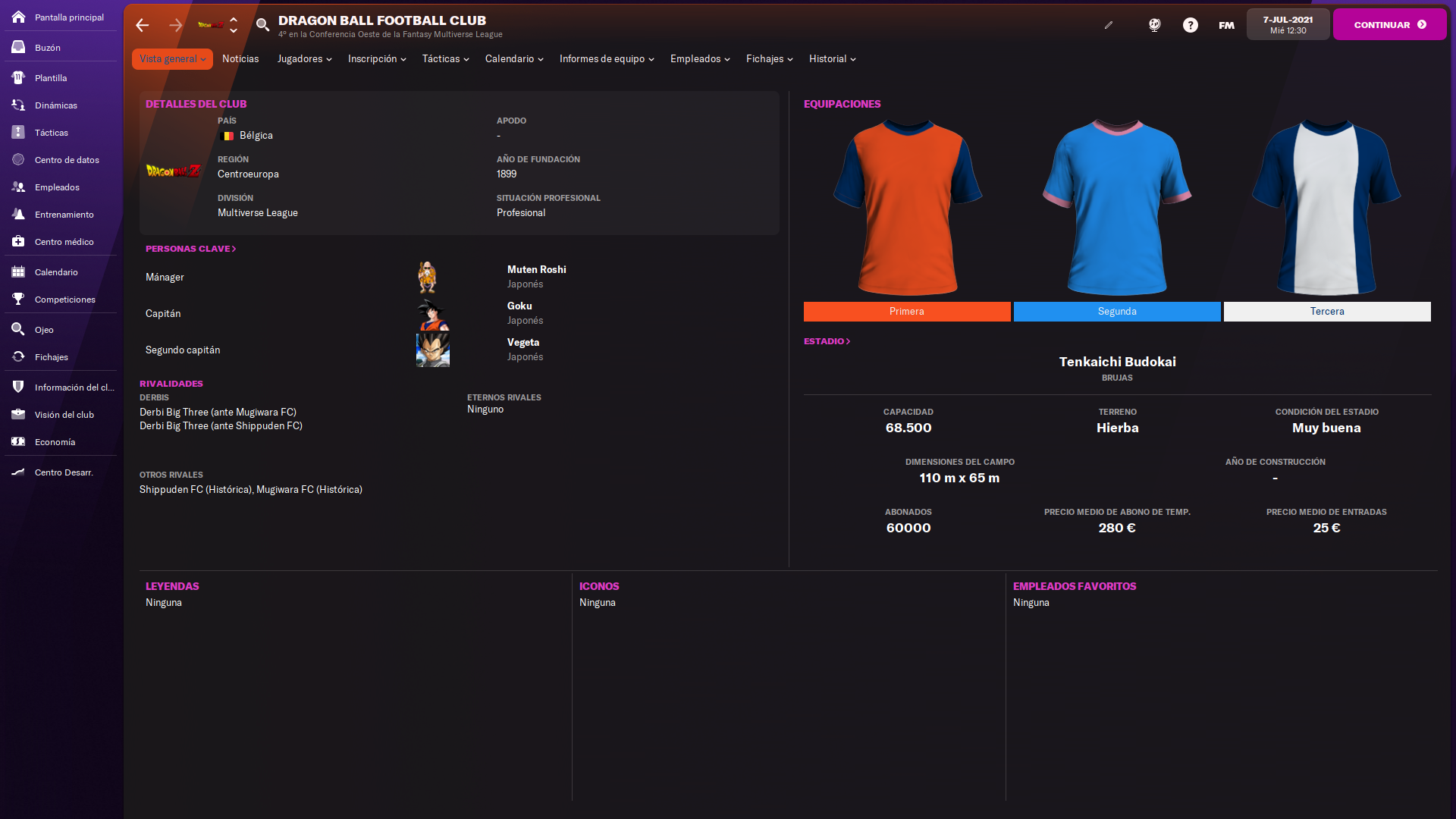Expand the Jugadores dropdown menu
The width and height of the screenshot is (1456, 819).
(304, 59)
